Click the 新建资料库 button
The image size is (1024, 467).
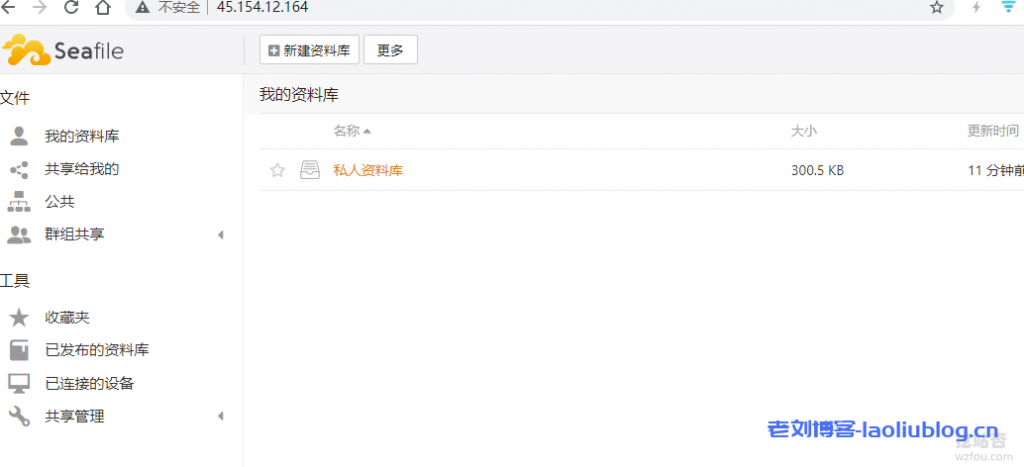pos(310,50)
